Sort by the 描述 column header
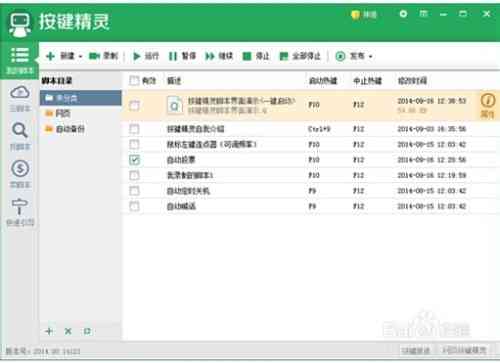The width and height of the screenshot is (500, 363). [174, 81]
